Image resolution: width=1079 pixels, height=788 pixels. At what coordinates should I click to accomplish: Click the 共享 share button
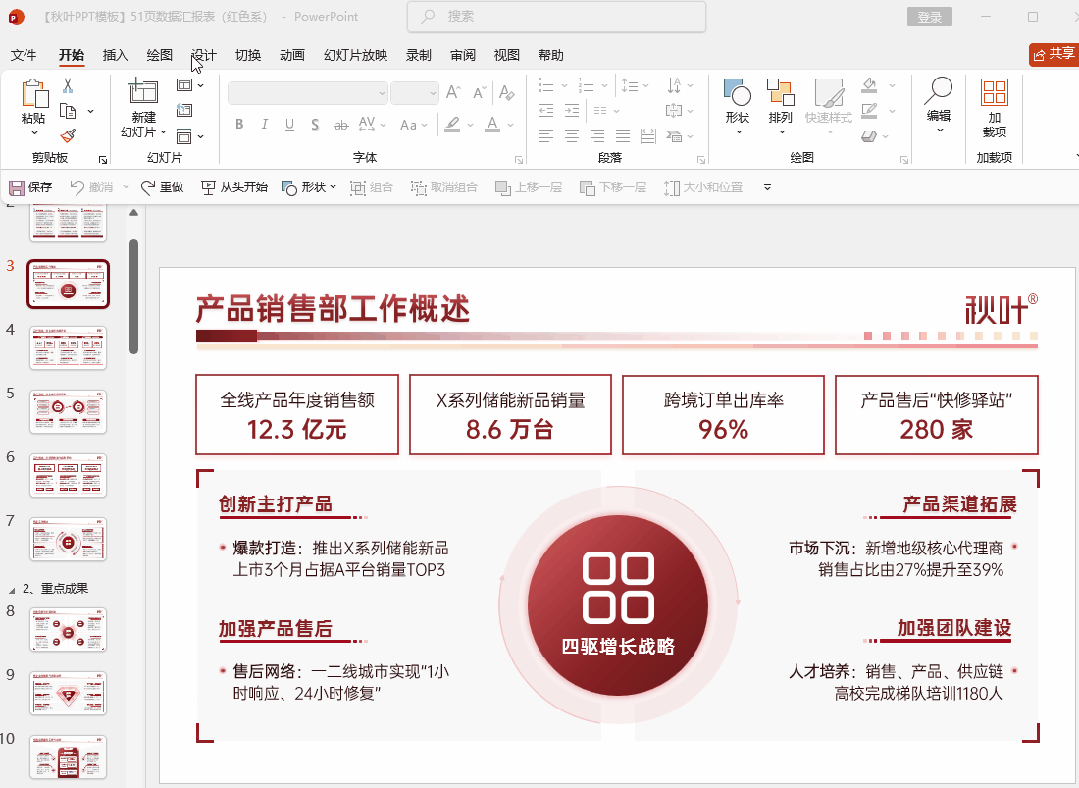[x=1055, y=54]
